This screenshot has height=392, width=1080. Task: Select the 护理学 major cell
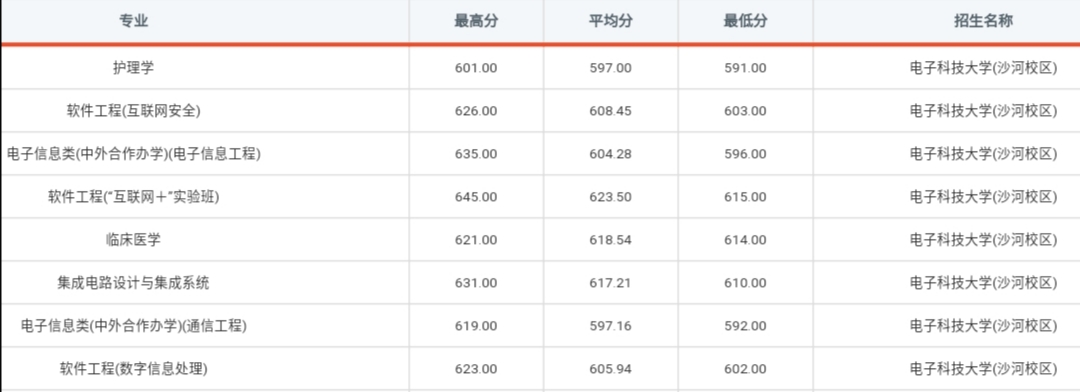[134, 68]
